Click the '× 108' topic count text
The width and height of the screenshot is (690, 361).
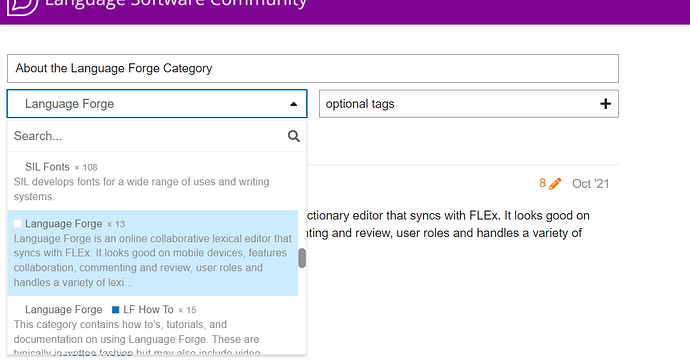click(86, 167)
